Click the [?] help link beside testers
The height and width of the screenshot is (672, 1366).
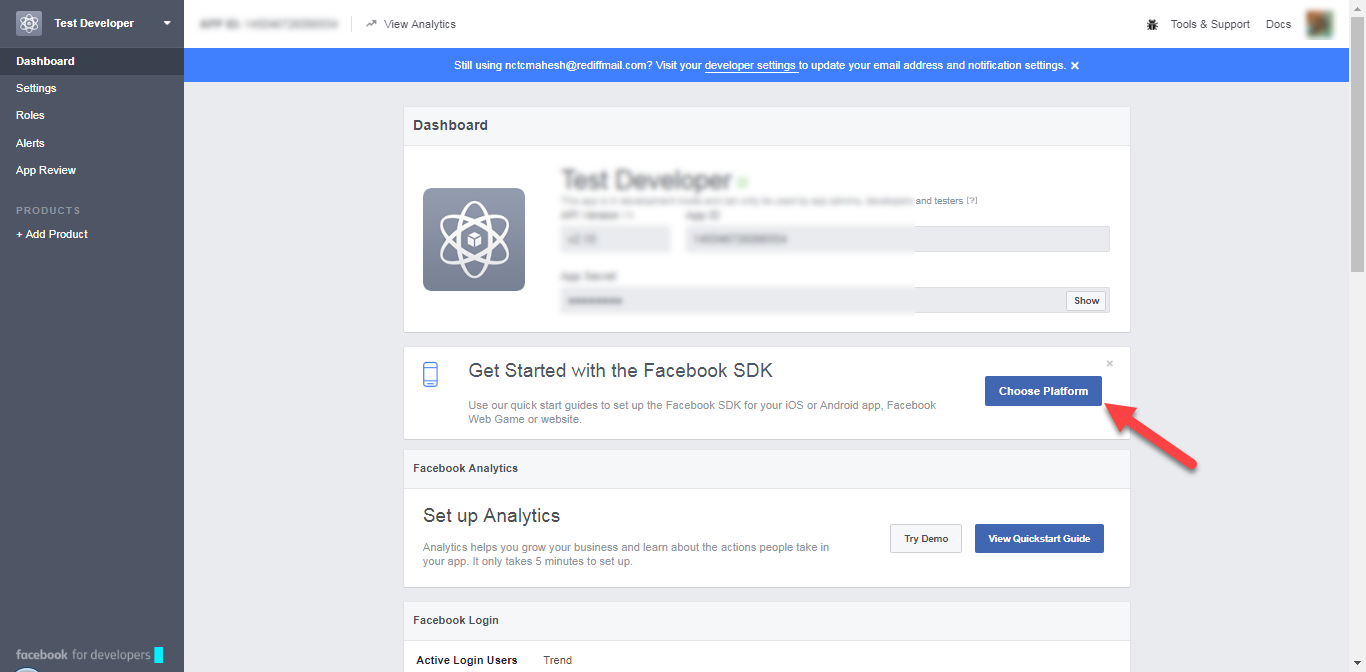click(972, 200)
